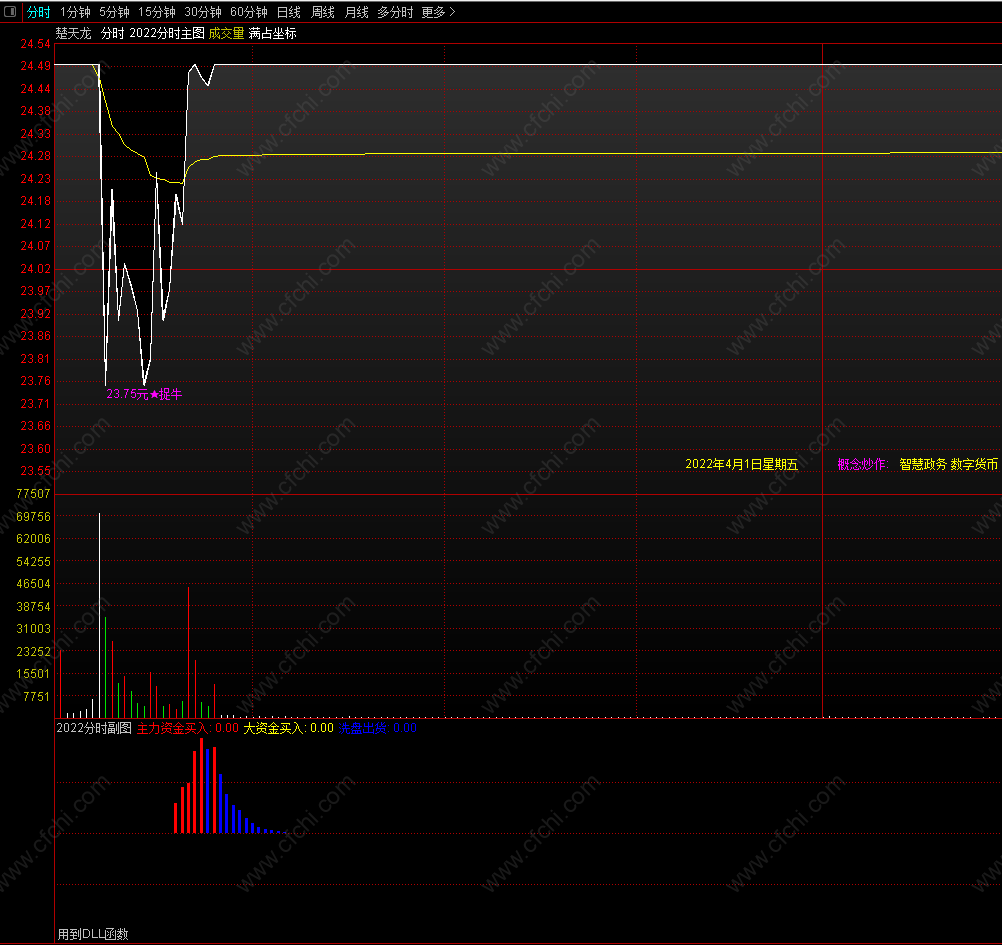Click the 数字货币 concept text

coord(974,465)
